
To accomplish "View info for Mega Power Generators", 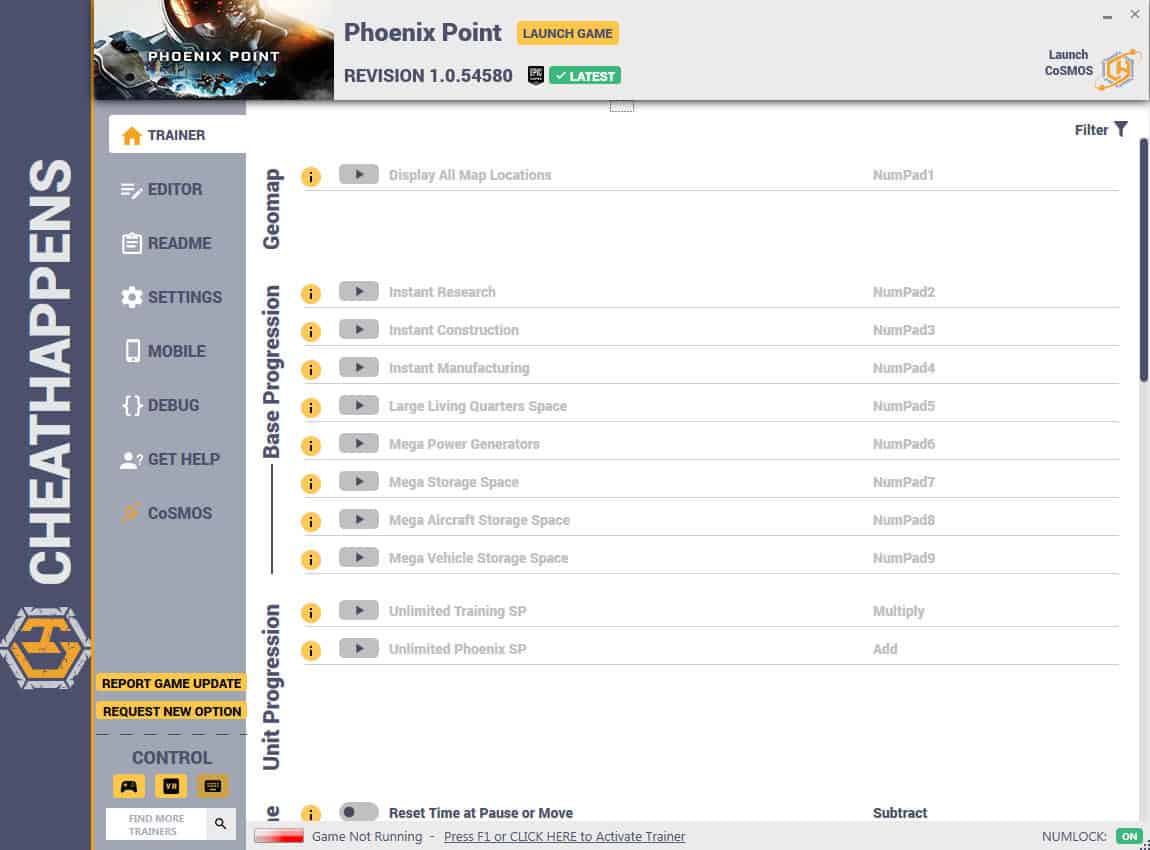I will tap(311, 445).
